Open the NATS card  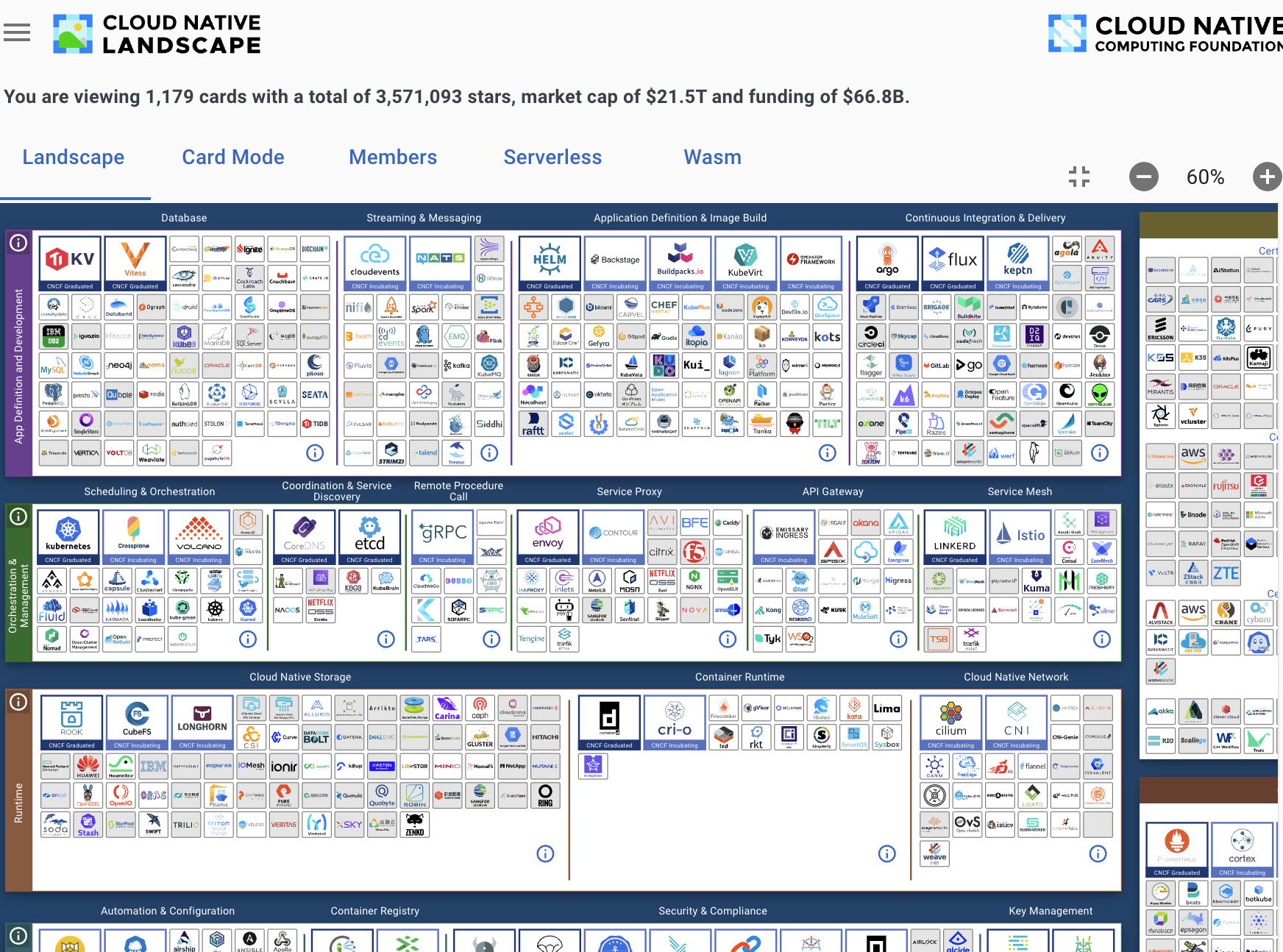[441, 263]
